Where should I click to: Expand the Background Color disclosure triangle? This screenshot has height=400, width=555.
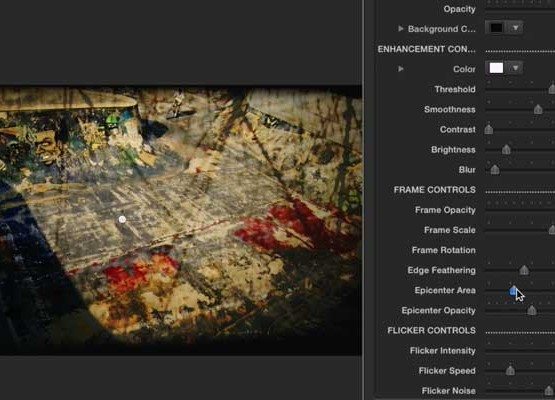[x=401, y=29]
